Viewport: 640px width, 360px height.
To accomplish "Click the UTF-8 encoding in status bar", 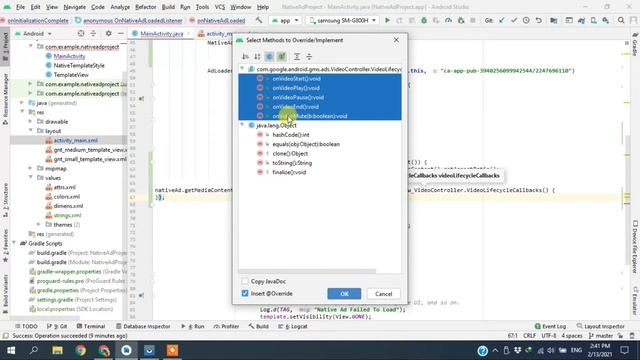I will (x=548, y=336).
